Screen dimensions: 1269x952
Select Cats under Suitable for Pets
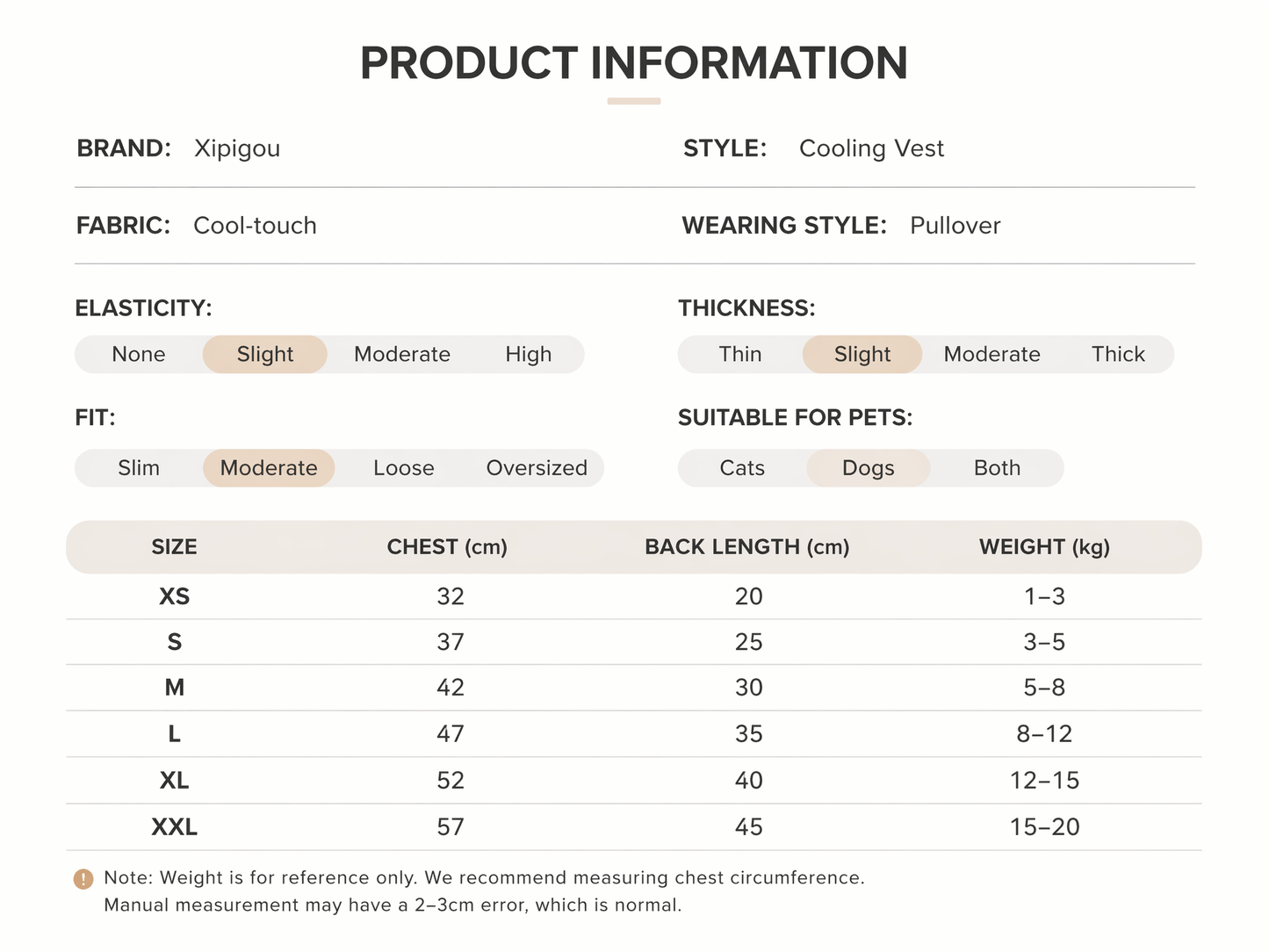[742, 468]
